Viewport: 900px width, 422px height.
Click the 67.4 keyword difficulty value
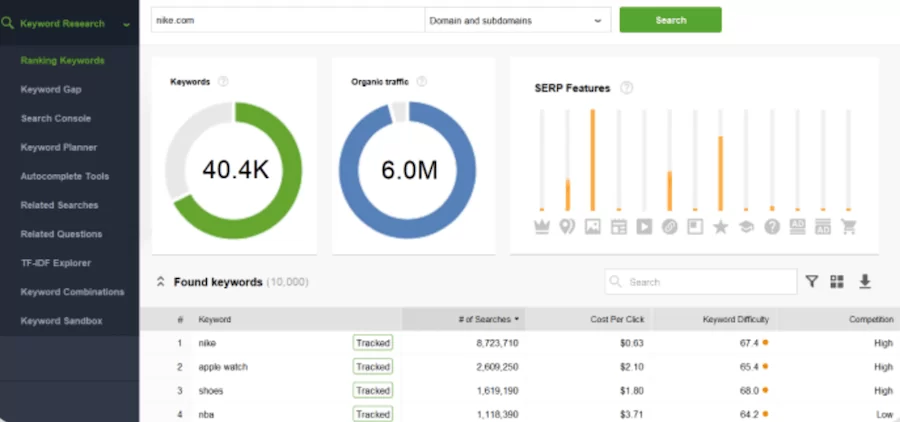click(x=749, y=343)
